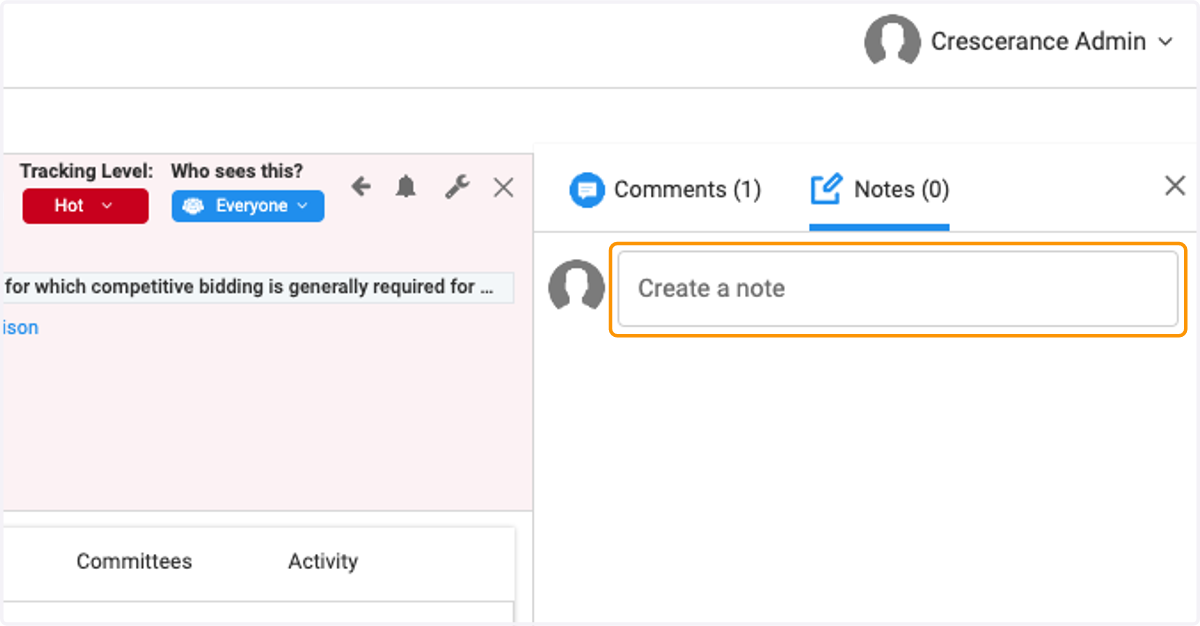
Task: Click the Crescerance Admin profile avatar
Action: [x=892, y=42]
